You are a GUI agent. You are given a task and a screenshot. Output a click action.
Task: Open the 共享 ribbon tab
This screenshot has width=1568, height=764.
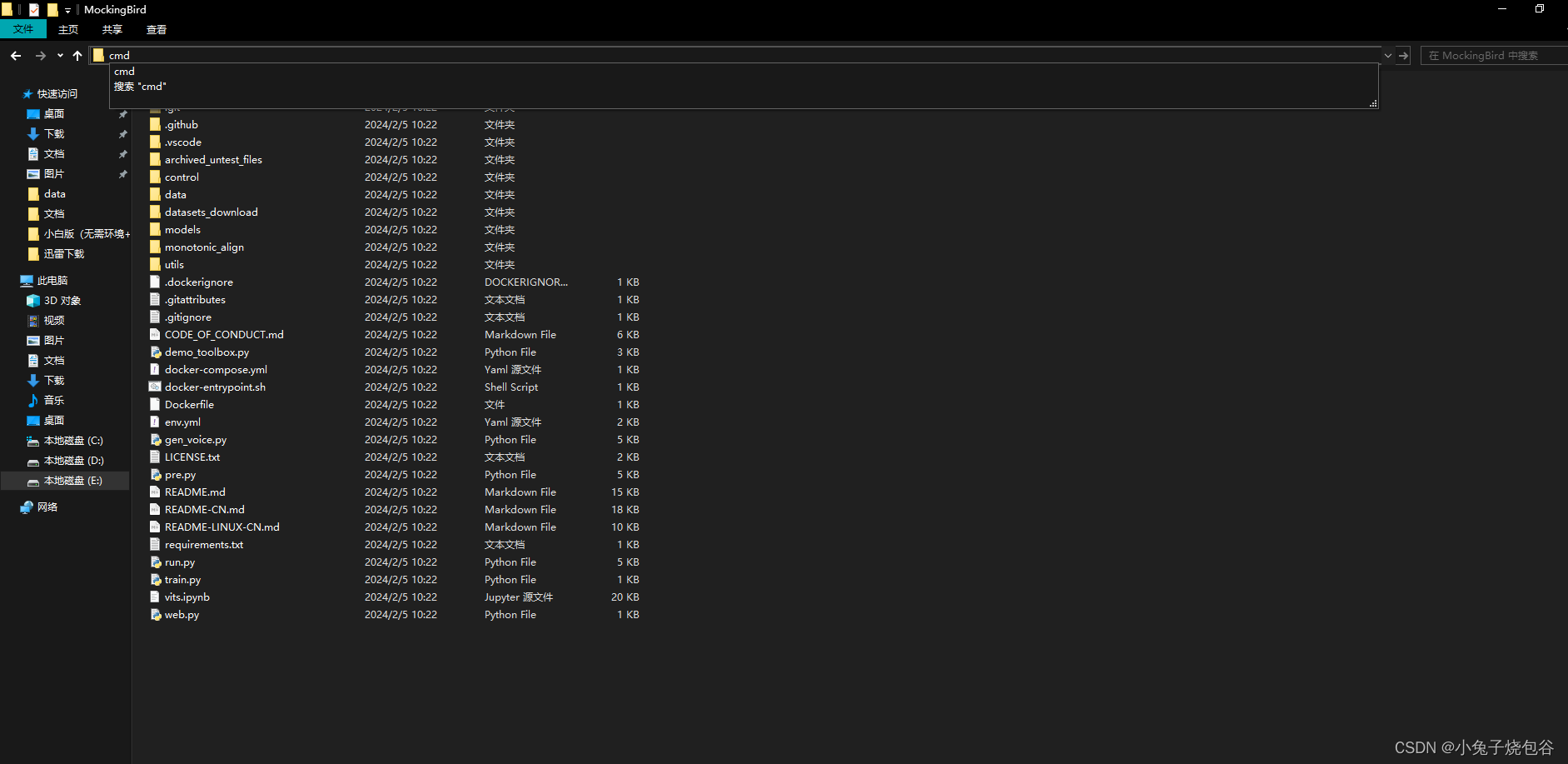(x=112, y=29)
